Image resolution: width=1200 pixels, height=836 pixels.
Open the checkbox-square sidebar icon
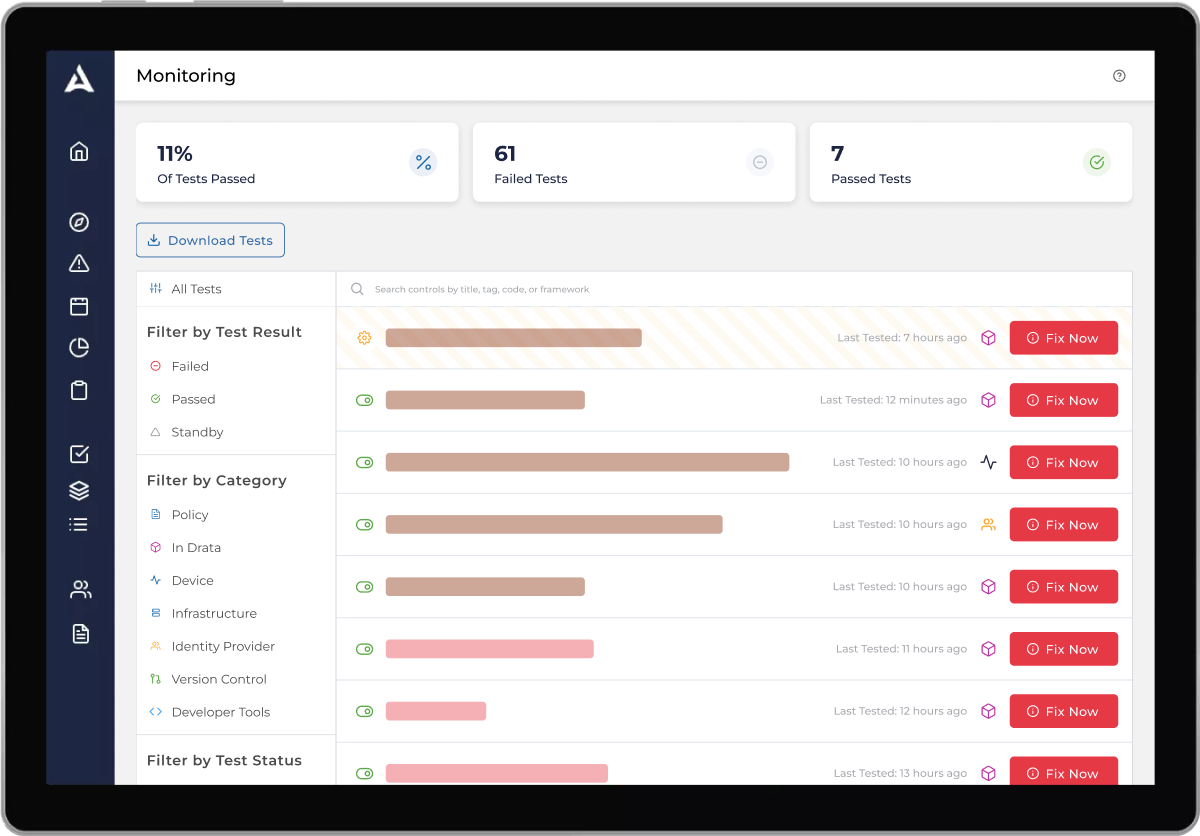pyautogui.click(x=79, y=454)
